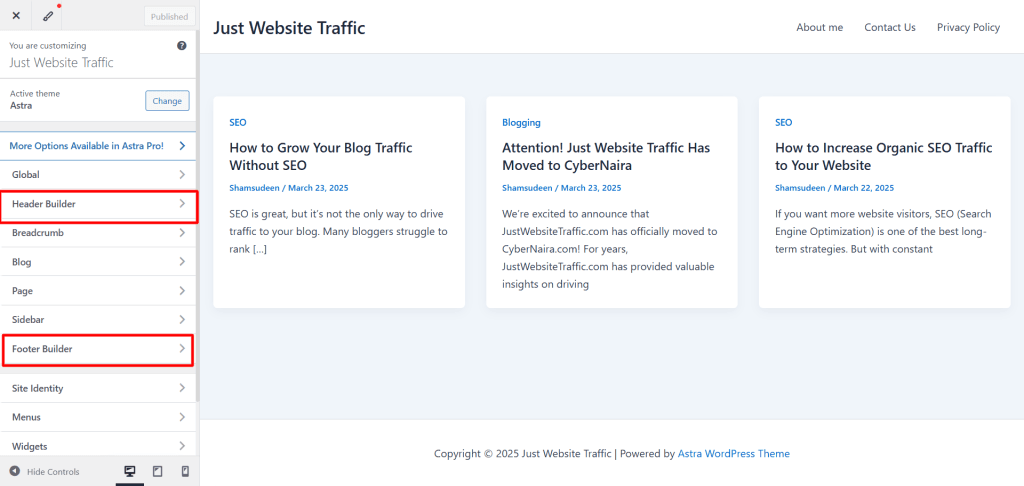Open the Privacy Policy menu link
This screenshot has height=486, width=1024.
968,28
